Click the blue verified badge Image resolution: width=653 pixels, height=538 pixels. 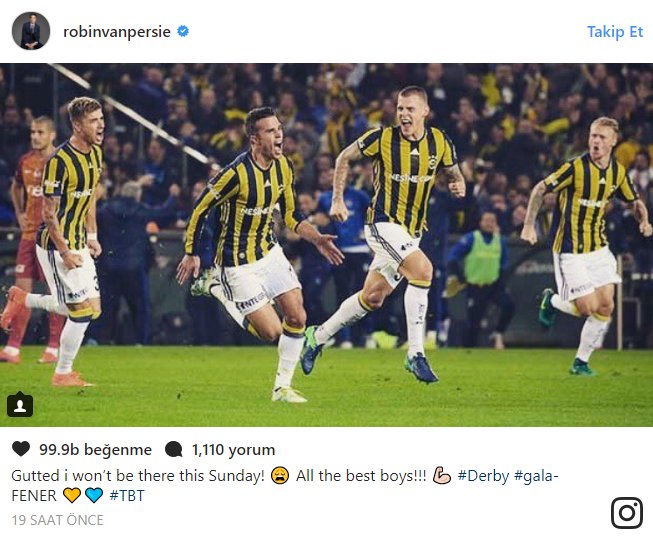click(183, 31)
